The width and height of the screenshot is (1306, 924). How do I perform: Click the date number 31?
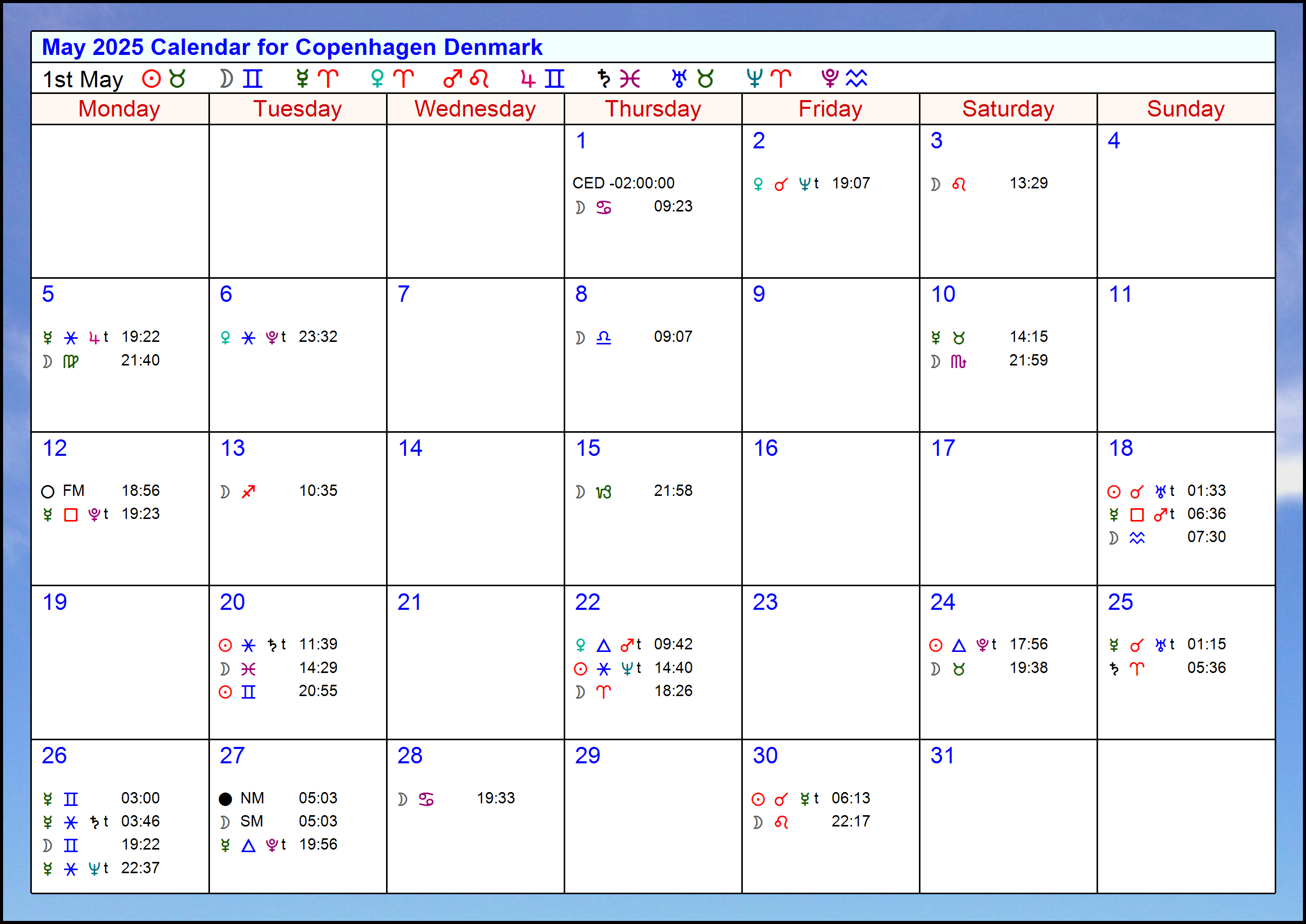pyautogui.click(x=943, y=756)
